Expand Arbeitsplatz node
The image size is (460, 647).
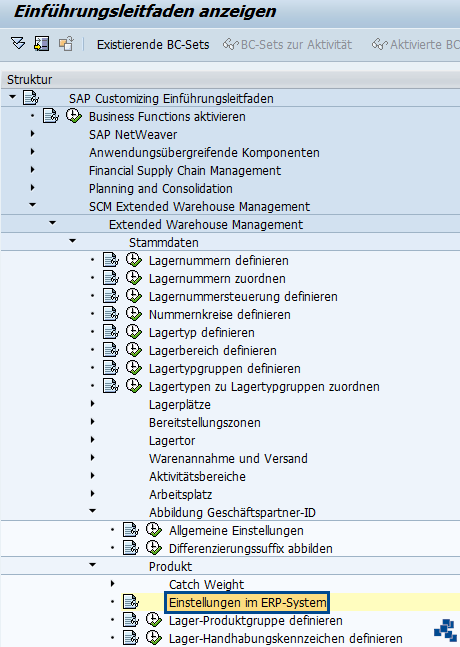92,494
